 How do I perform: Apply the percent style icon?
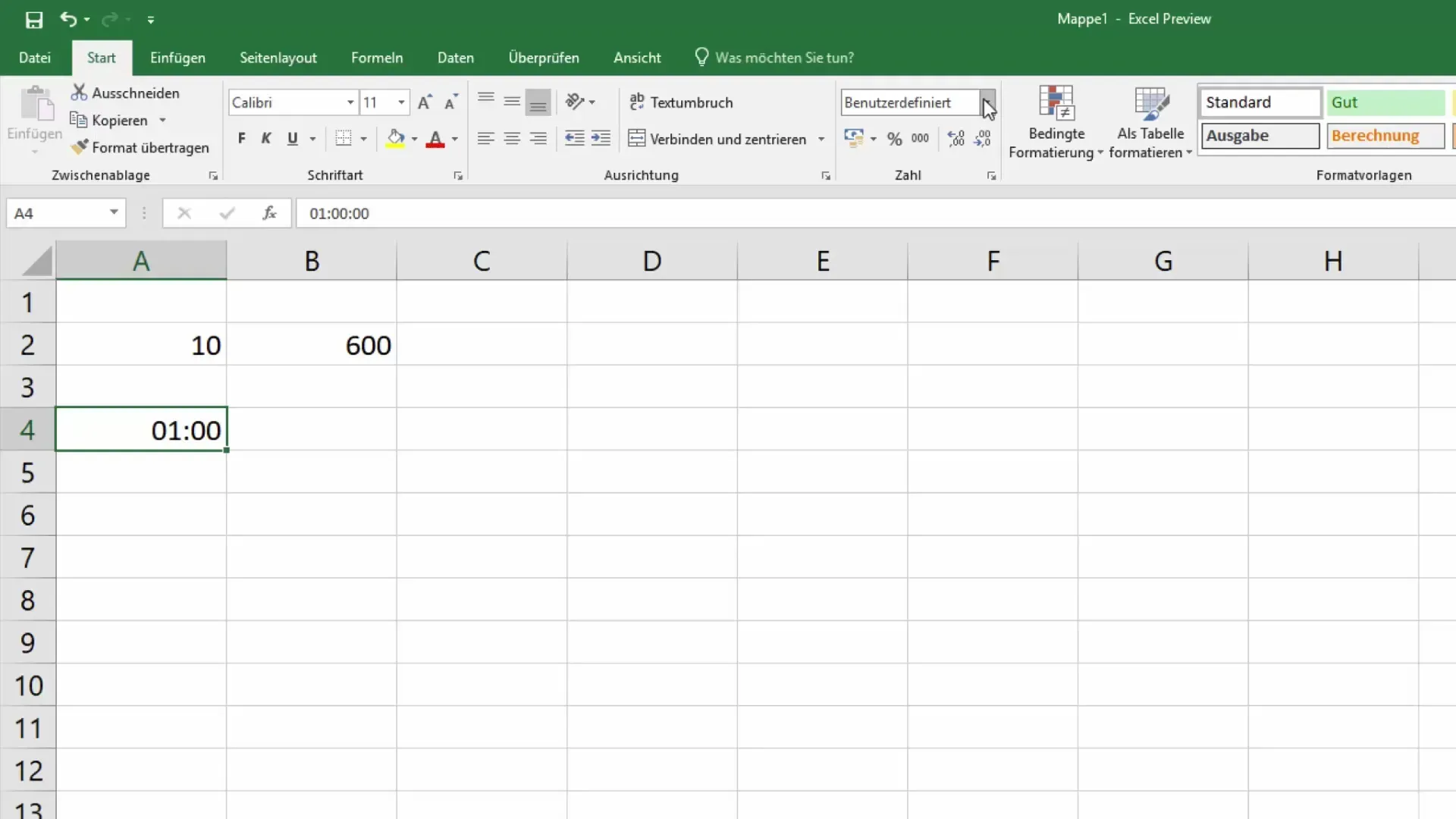pos(895,139)
